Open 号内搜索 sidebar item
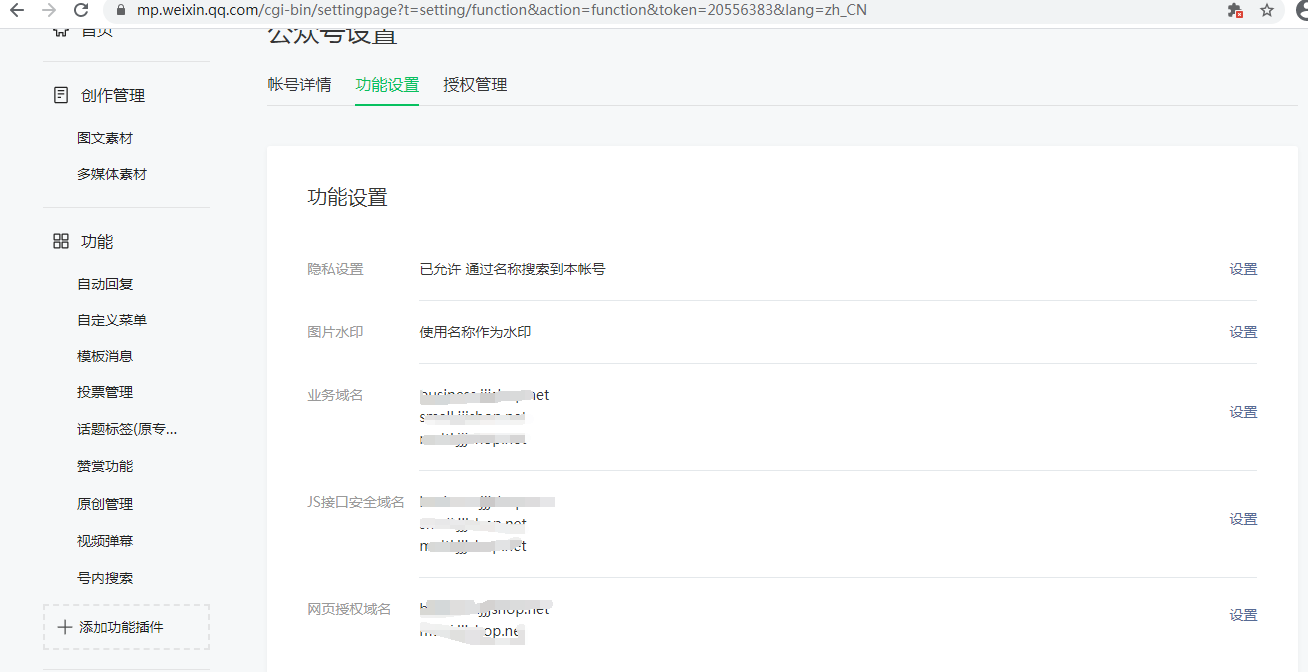The width and height of the screenshot is (1308, 672). coord(105,578)
